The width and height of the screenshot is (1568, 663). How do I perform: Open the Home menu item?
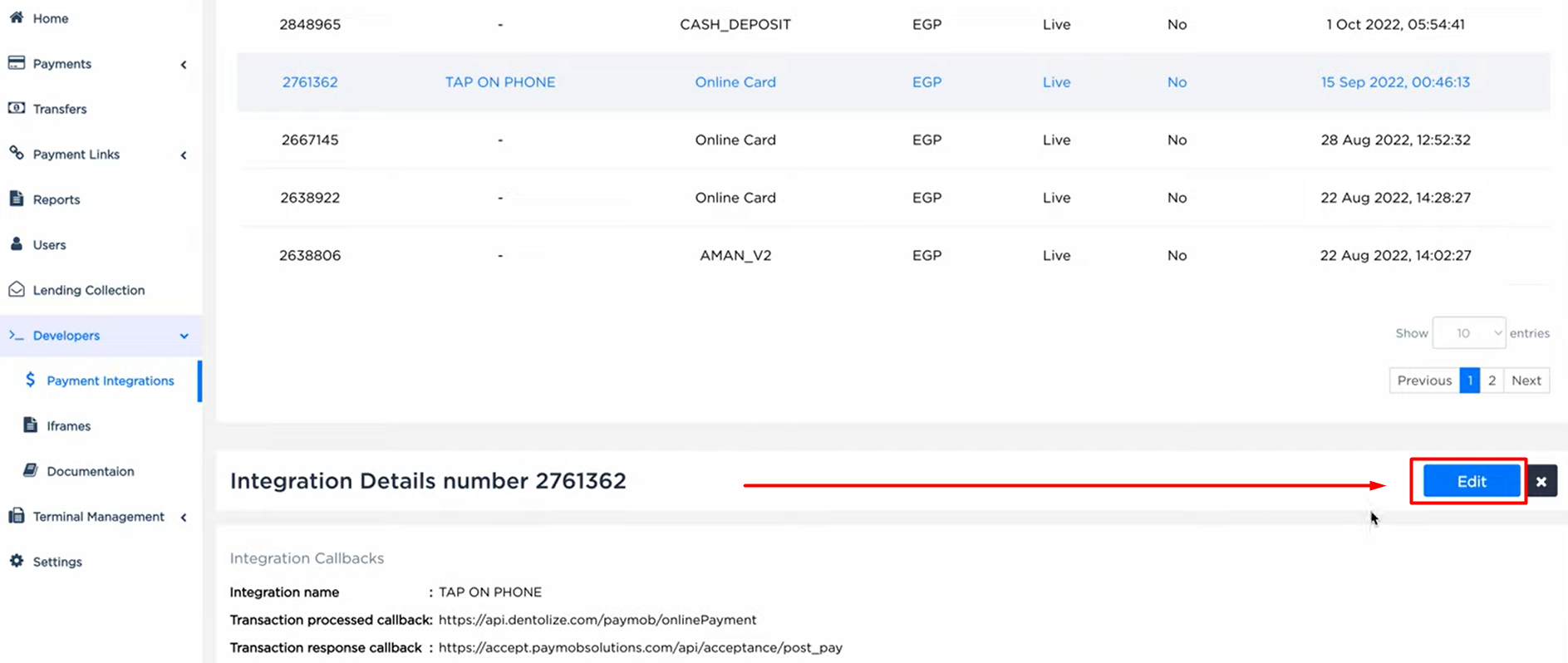click(51, 18)
